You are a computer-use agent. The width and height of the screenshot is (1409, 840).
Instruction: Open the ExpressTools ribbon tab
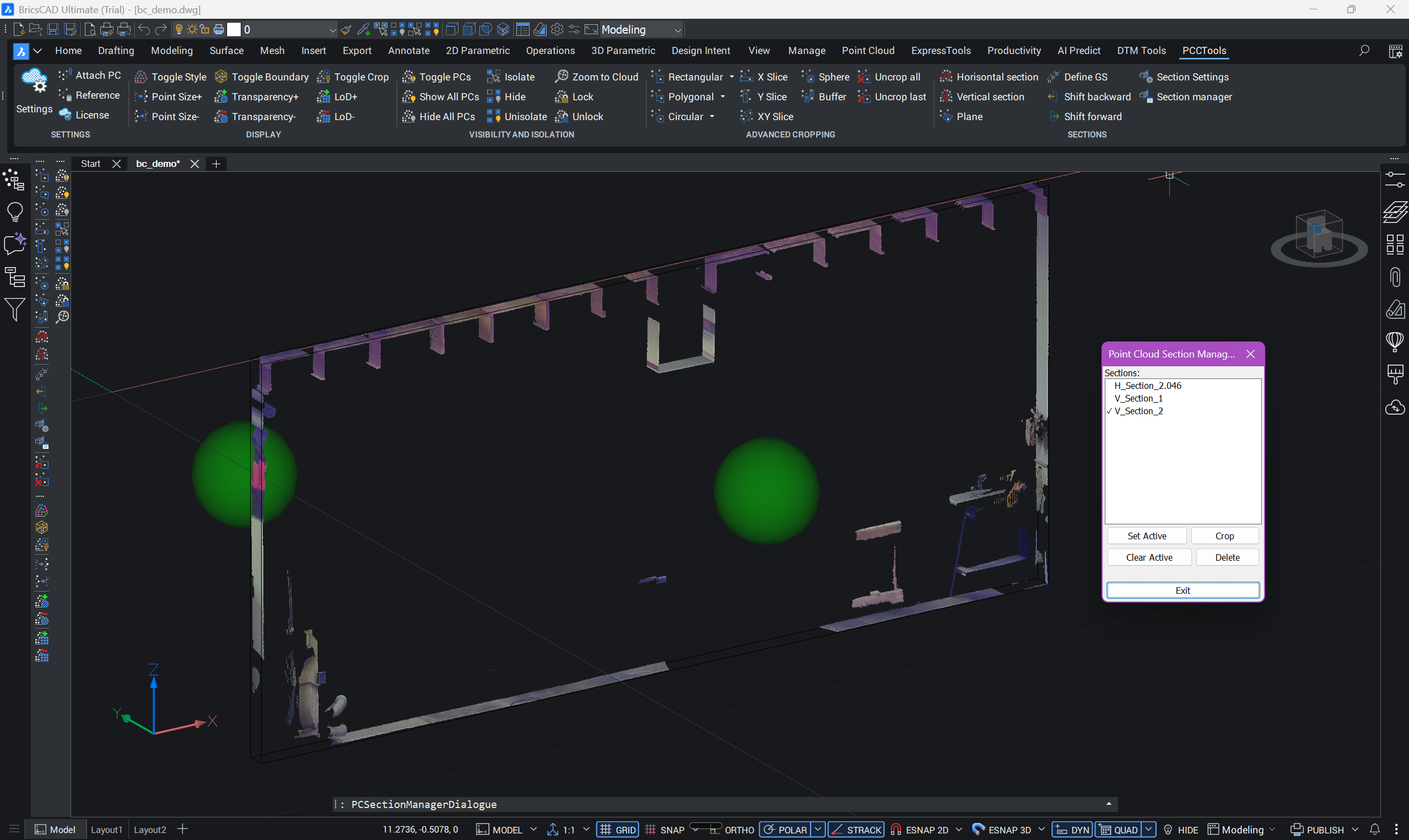click(x=940, y=50)
